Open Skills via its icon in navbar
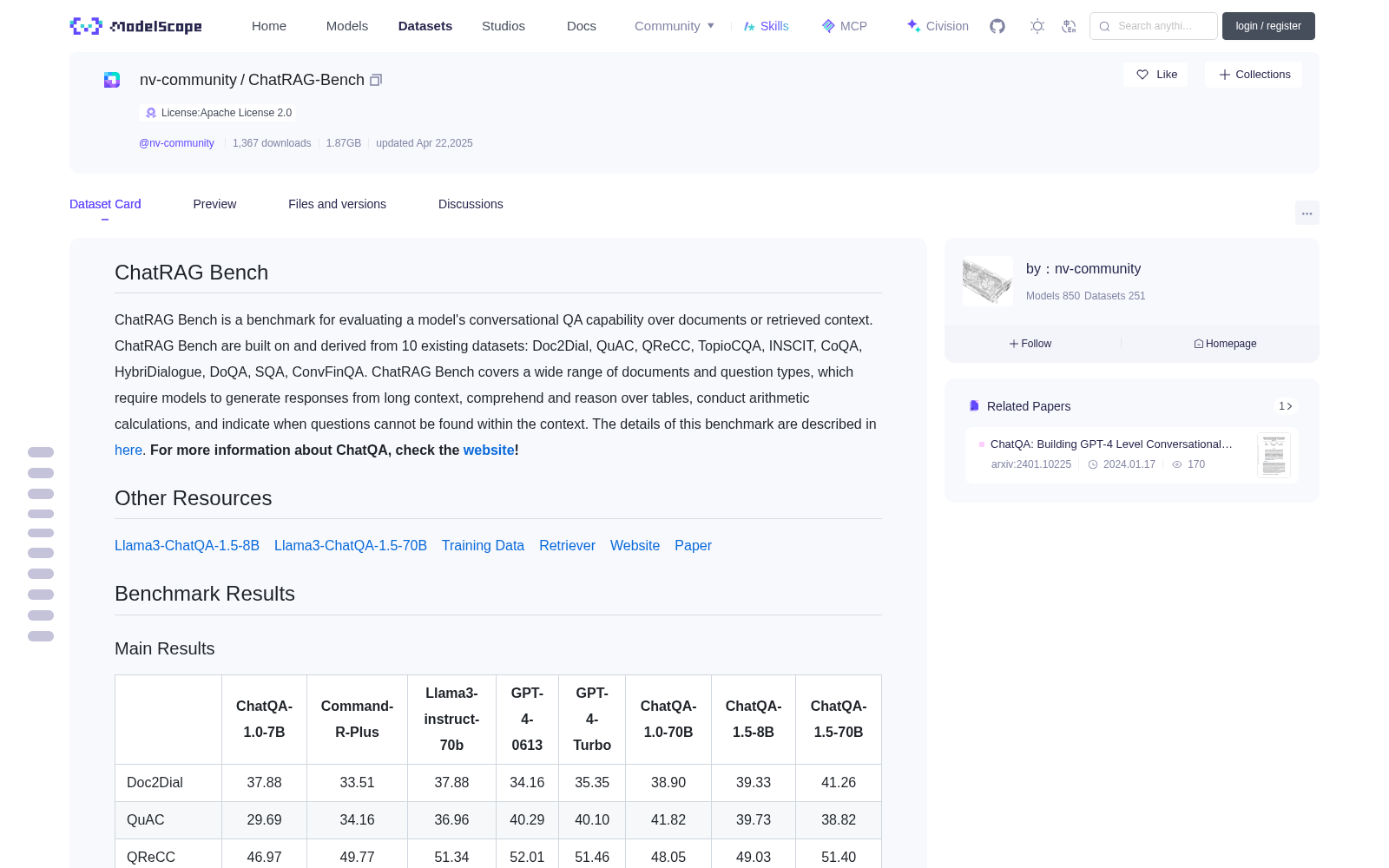Image resolution: width=1389 pixels, height=868 pixels. (x=749, y=26)
